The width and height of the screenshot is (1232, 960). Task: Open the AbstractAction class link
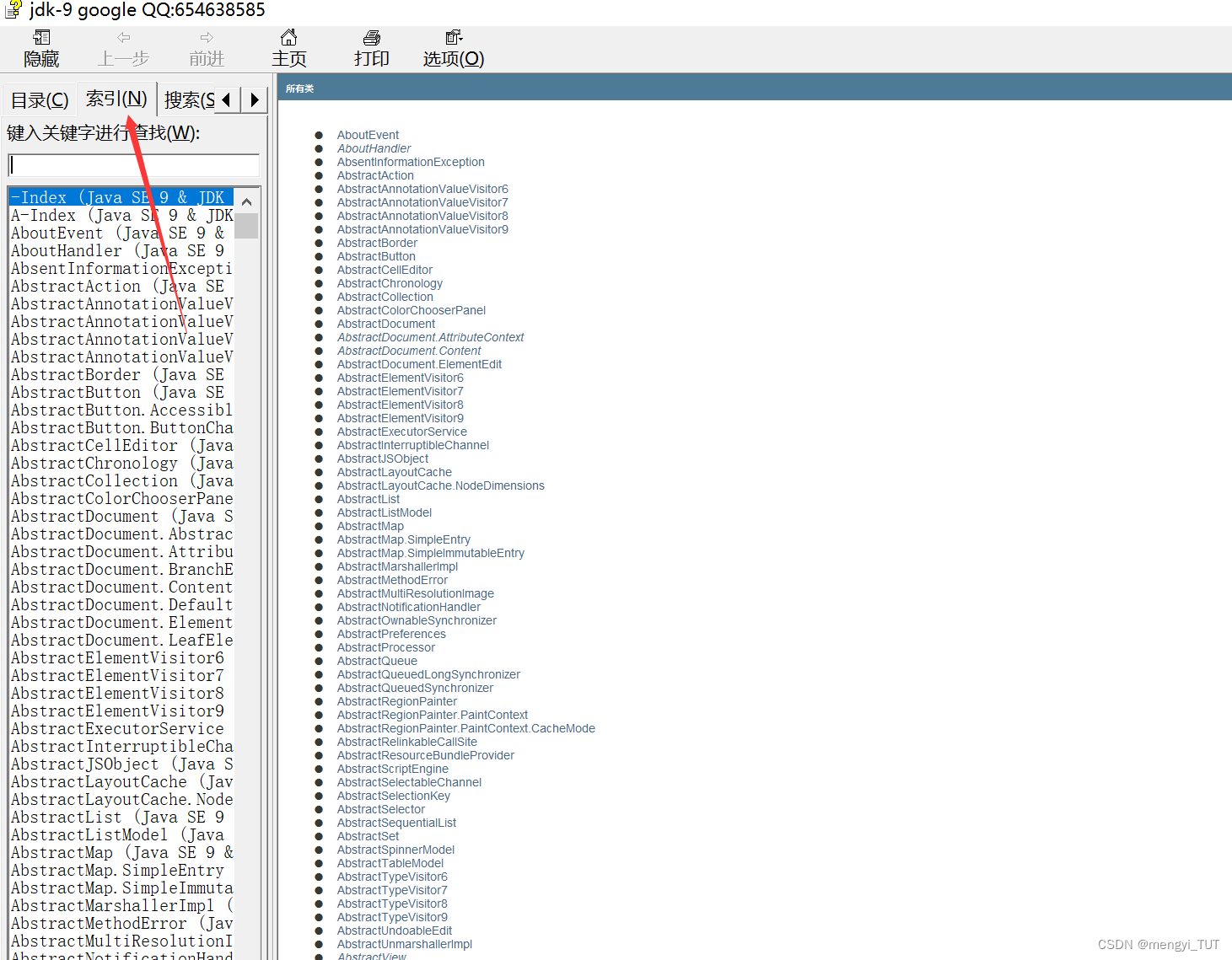click(375, 175)
